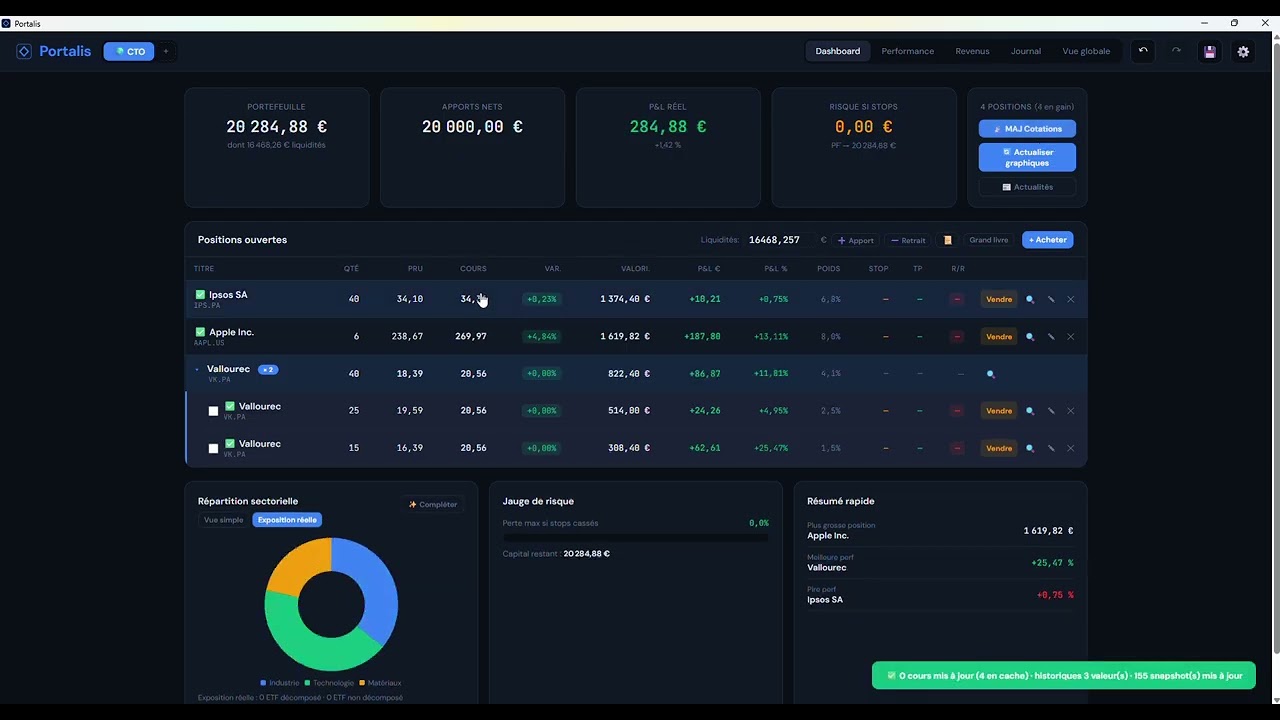The width and height of the screenshot is (1280, 720).
Task: Select the CTO account tab
Action: (x=129, y=51)
